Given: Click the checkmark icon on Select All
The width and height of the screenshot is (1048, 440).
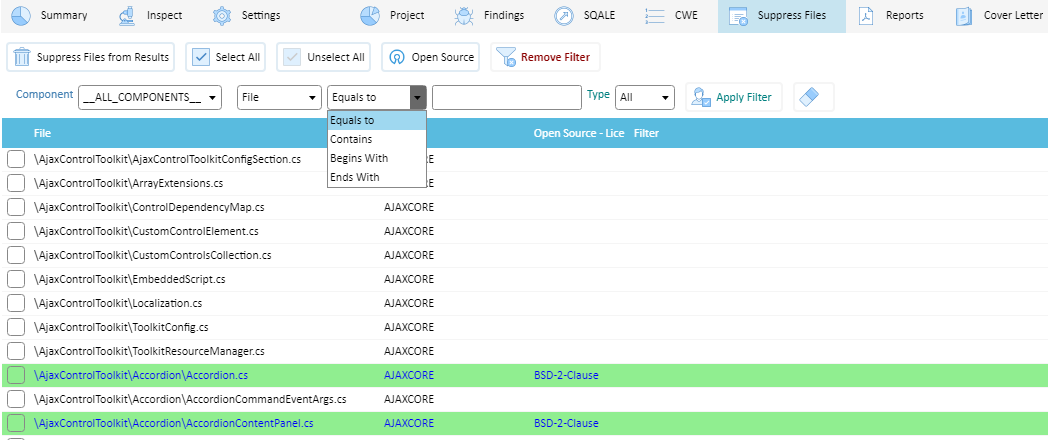Looking at the screenshot, I should click(x=201, y=57).
